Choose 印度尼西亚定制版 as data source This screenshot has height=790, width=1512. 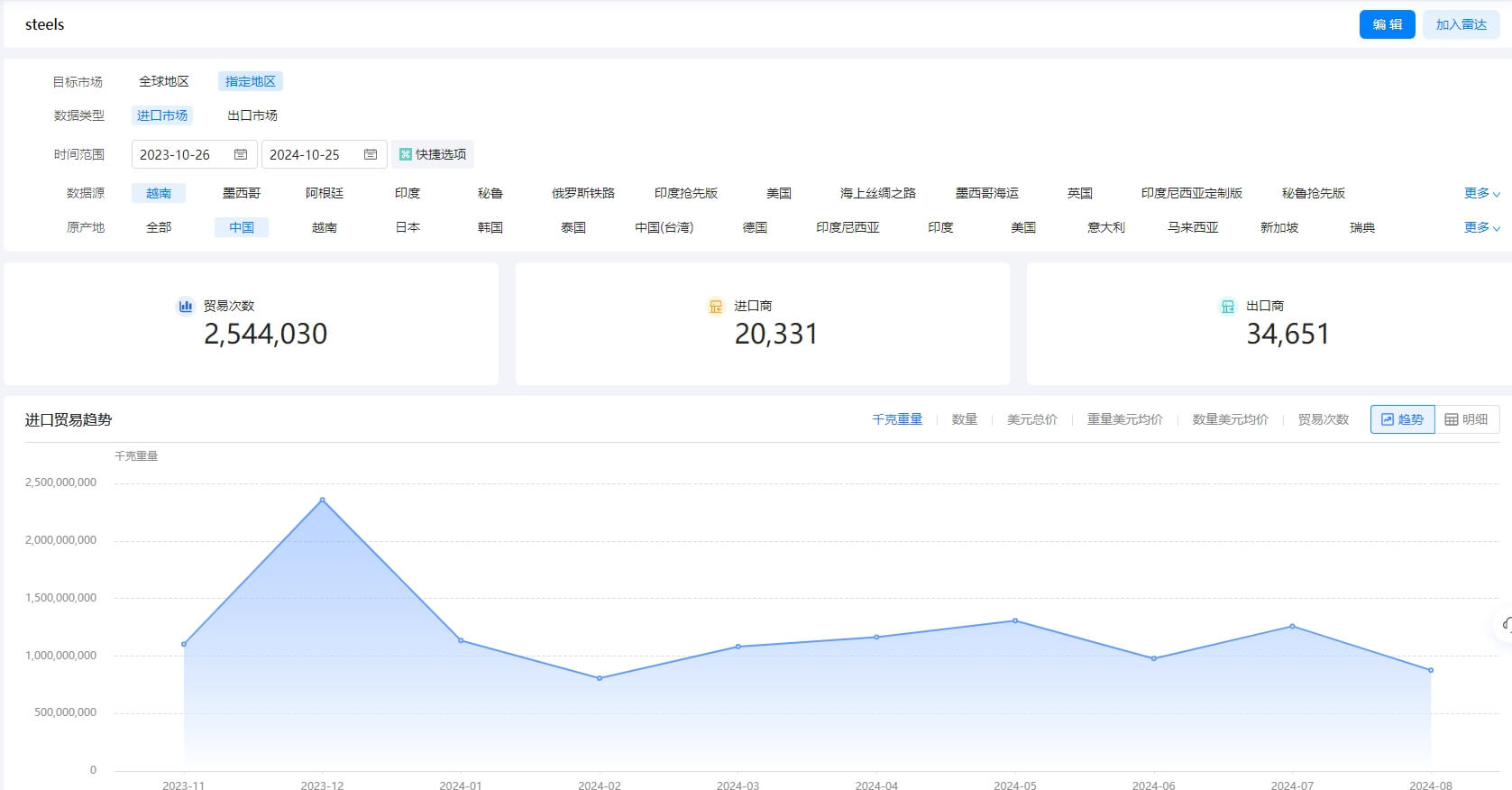tap(1192, 193)
